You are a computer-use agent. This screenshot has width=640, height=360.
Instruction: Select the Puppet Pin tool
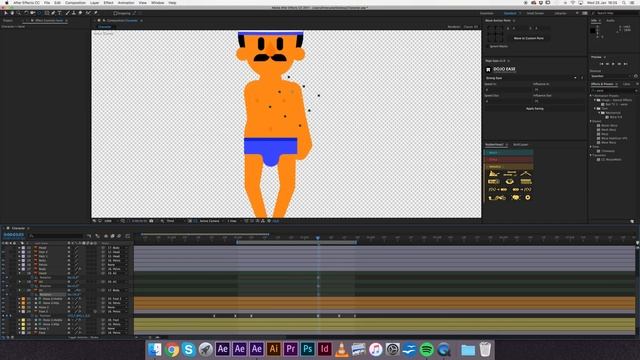pos(96,13)
